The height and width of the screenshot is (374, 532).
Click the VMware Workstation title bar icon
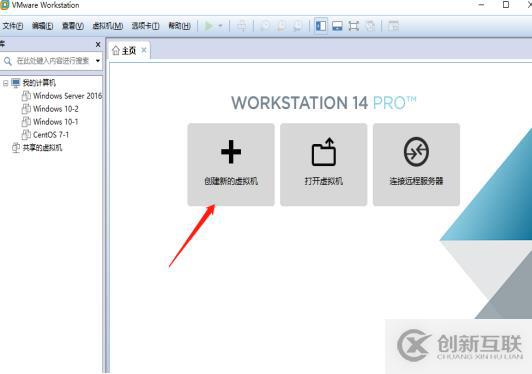pos(4,5)
